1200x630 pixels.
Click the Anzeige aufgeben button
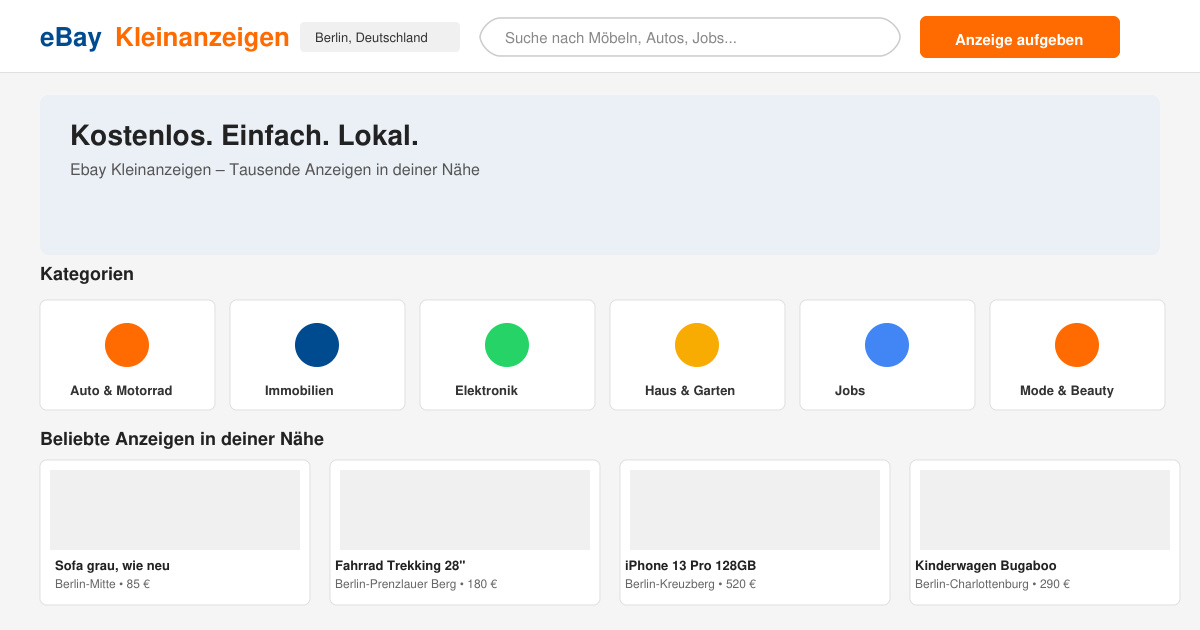point(1020,37)
